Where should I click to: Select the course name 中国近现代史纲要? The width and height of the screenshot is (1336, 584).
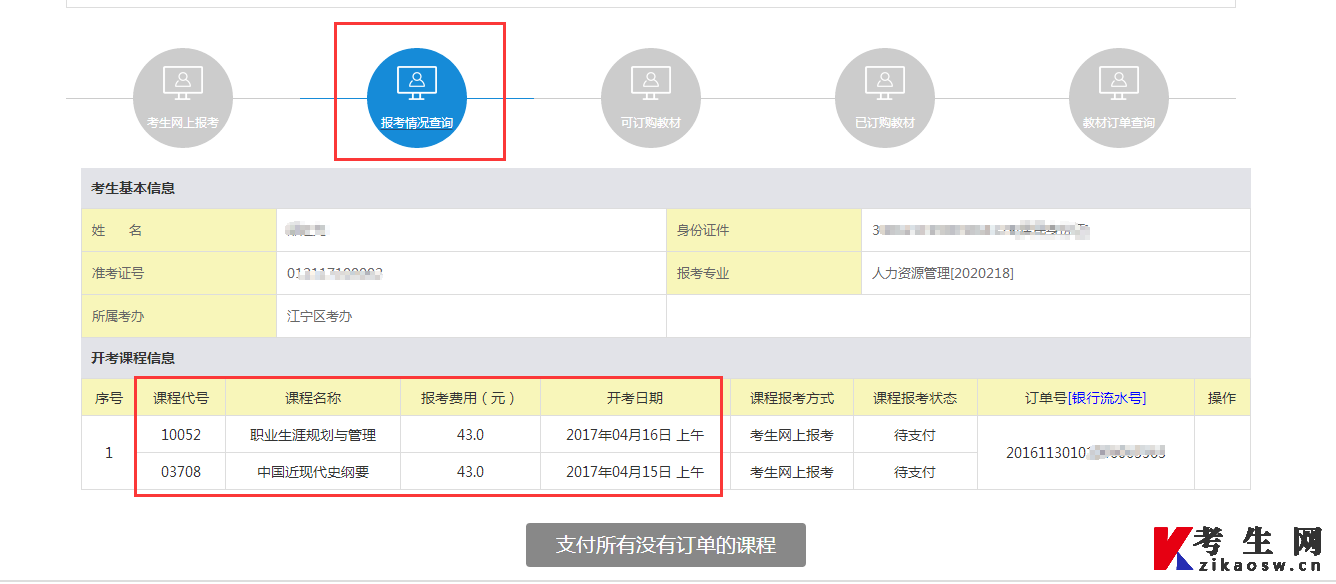coord(313,471)
